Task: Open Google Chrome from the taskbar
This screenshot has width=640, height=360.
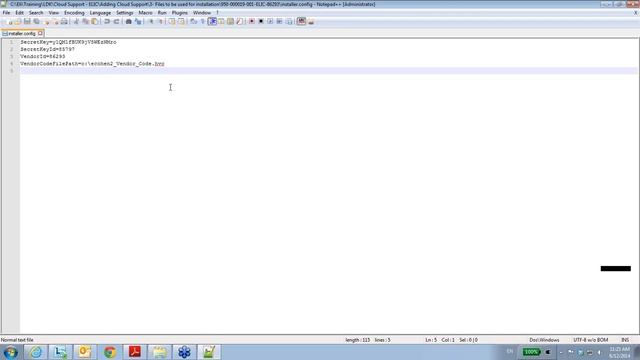Action: pyautogui.click(x=110, y=352)
